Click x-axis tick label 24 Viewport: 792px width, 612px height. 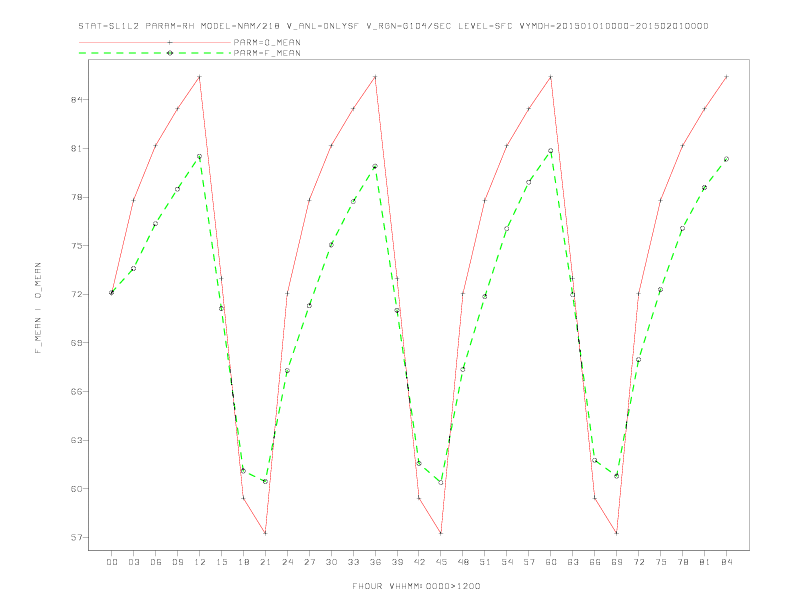coord(287,562)
